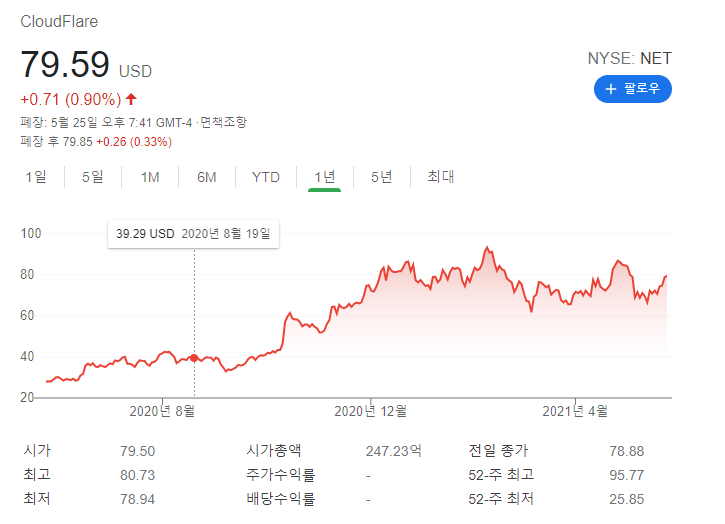Screen dimensions: 725x524
Task: Click the 배당수익률 label
Action: click(x=280, y=499)
